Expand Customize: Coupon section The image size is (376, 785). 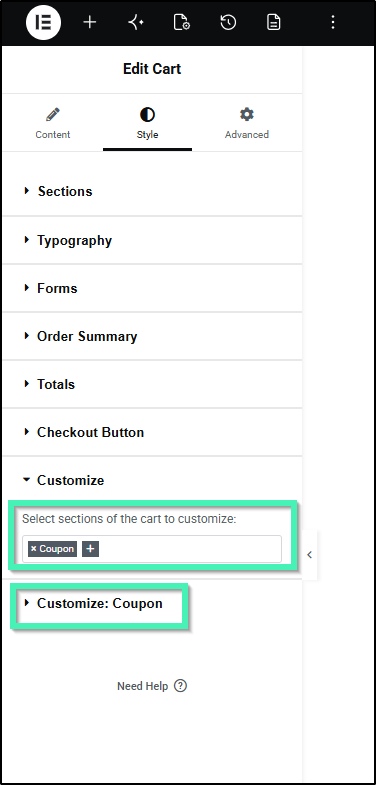coord(100,603)
